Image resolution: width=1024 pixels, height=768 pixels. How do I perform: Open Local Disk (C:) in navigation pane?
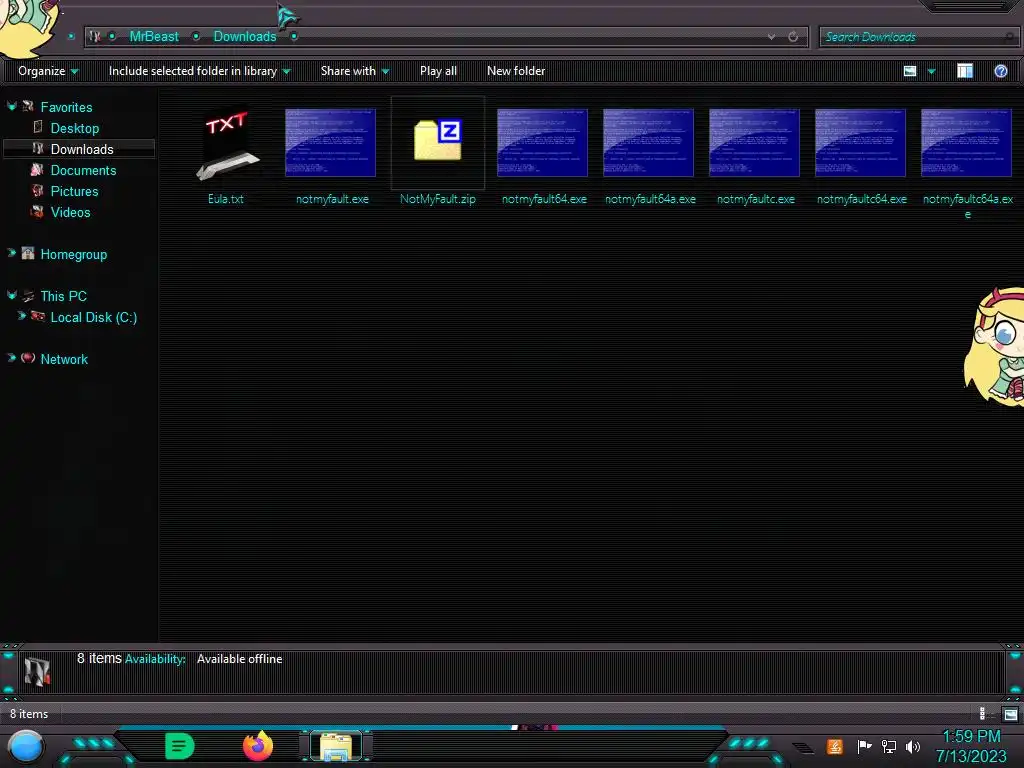(93, 317)
